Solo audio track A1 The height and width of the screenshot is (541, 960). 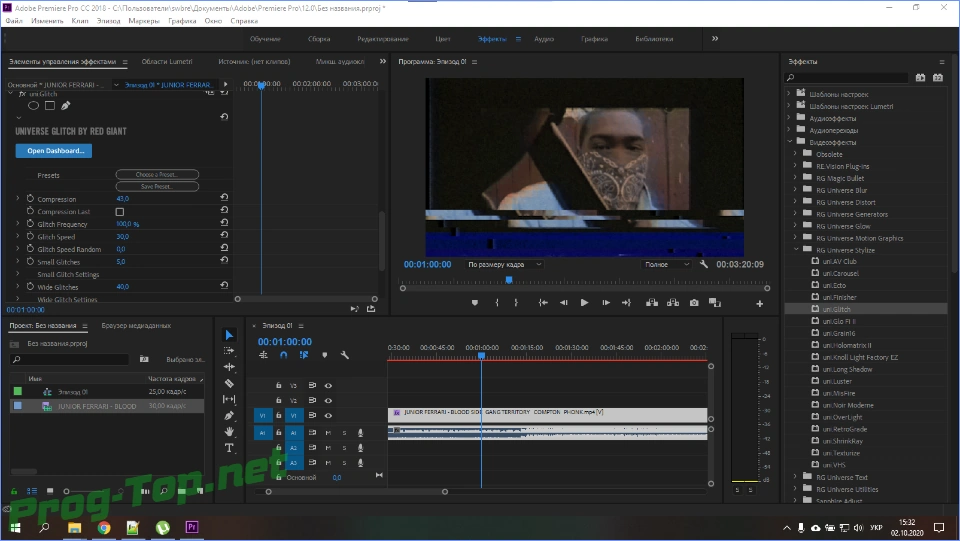[344, 433]
